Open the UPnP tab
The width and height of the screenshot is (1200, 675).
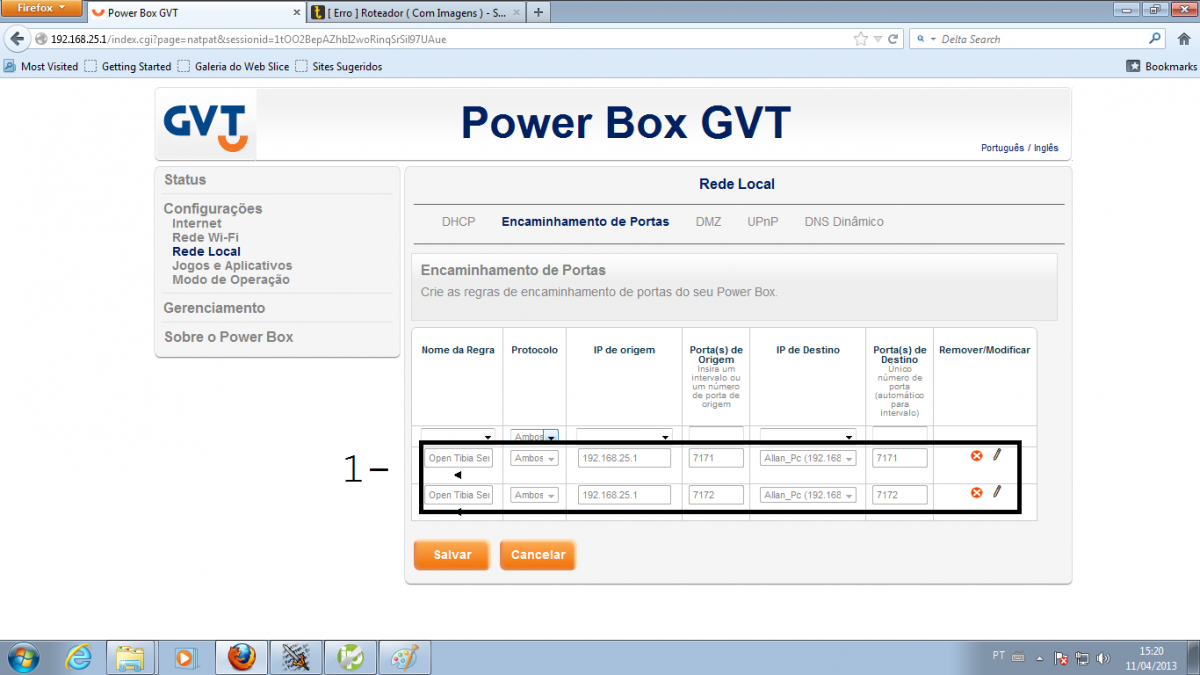click(x=762, y=222)
